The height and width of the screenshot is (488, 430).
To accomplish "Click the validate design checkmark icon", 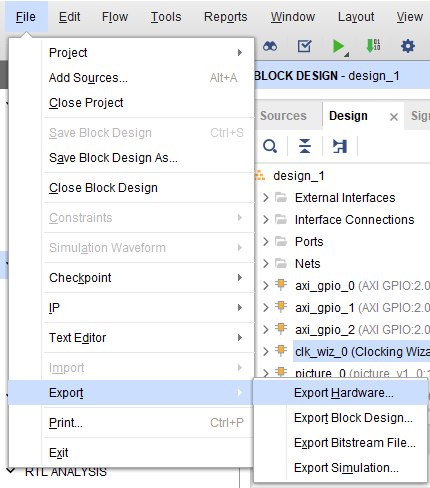I will 304,46.
